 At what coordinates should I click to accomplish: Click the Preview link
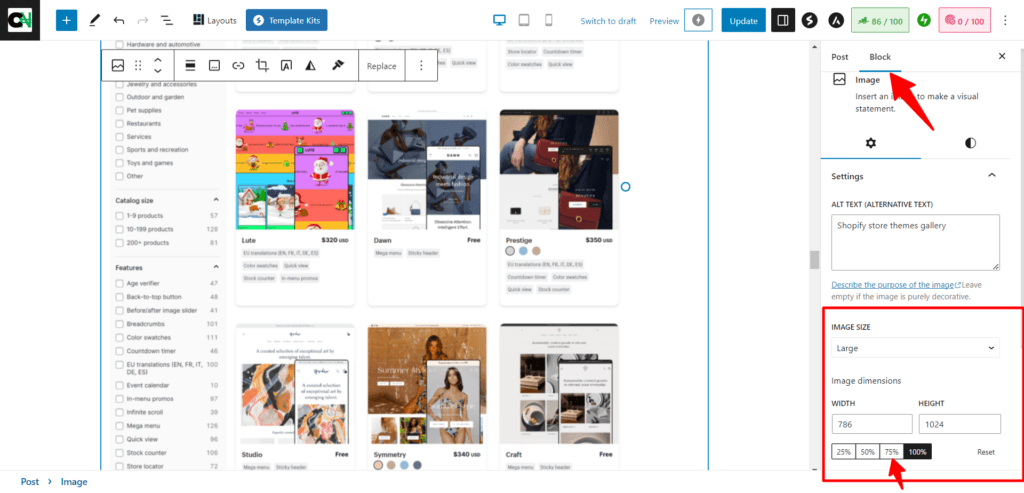tap(664, 21)
